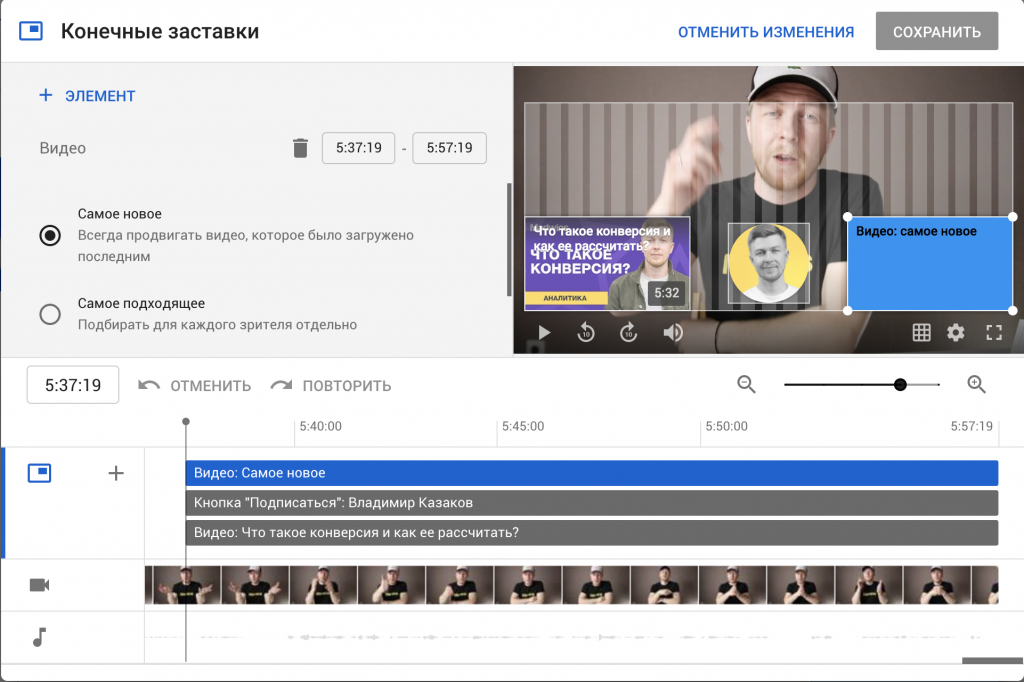
Task: Add a new element via ЭЛЕМЕНТ
Action: point(88,95)
